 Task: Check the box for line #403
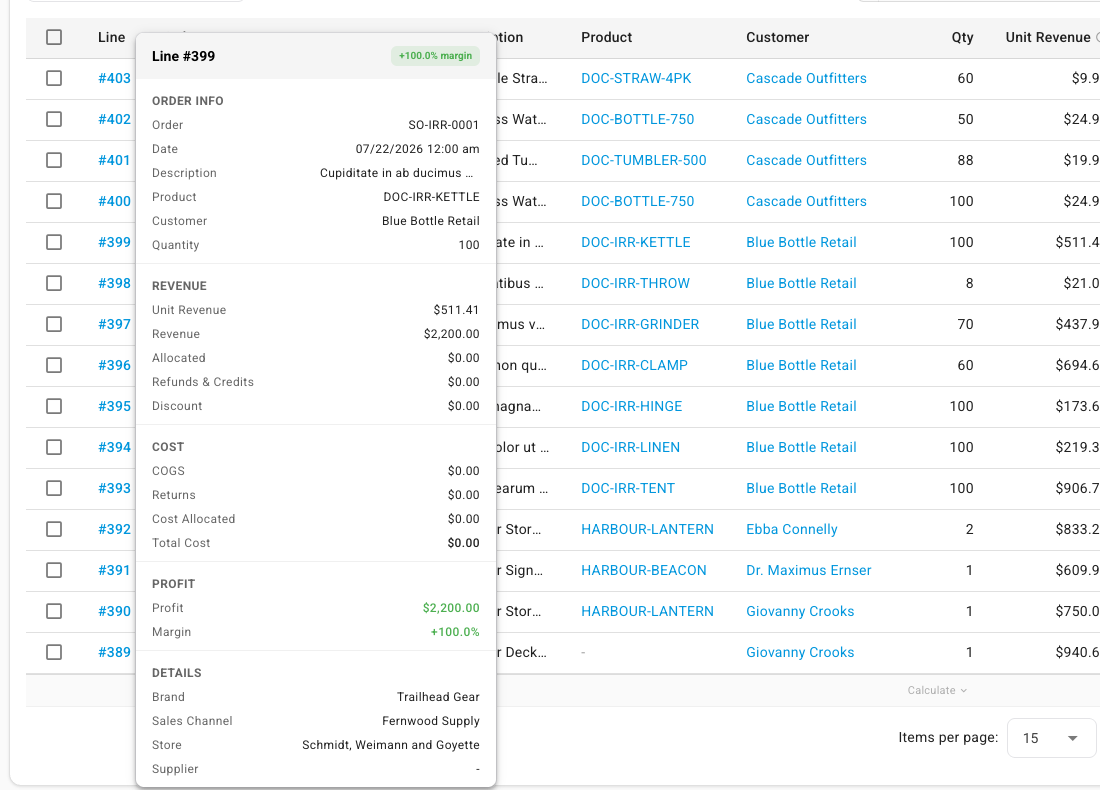coord(54,78)
